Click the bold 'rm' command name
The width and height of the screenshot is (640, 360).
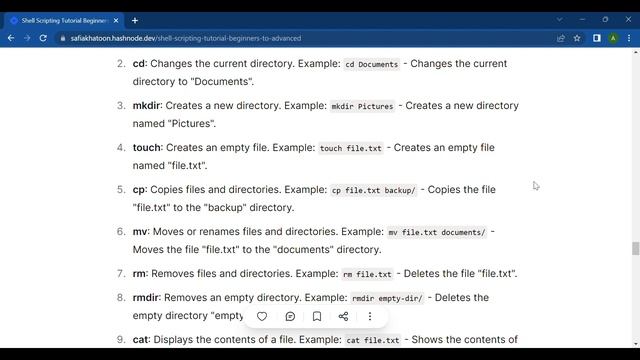point(139,274)
